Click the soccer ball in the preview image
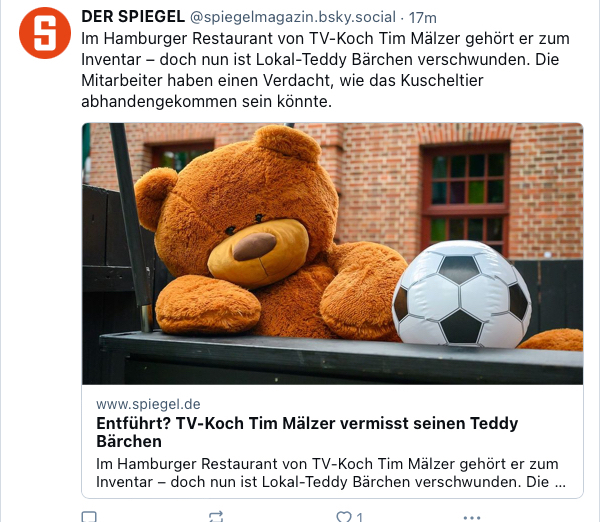This screenshot has height=522, width=600. tap(461, 294)
